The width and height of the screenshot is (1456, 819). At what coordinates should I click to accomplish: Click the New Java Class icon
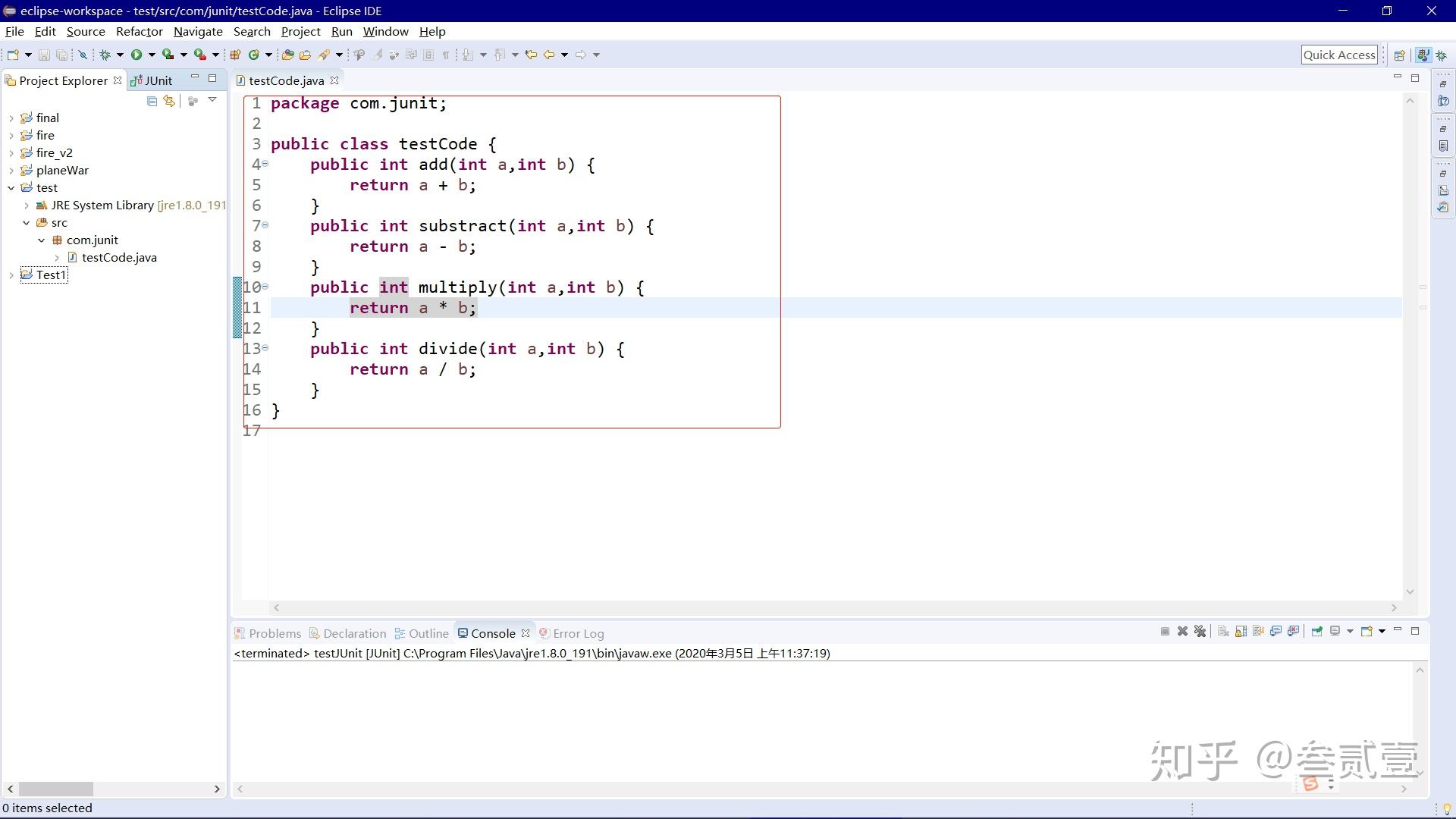click(x=254, y=55)
